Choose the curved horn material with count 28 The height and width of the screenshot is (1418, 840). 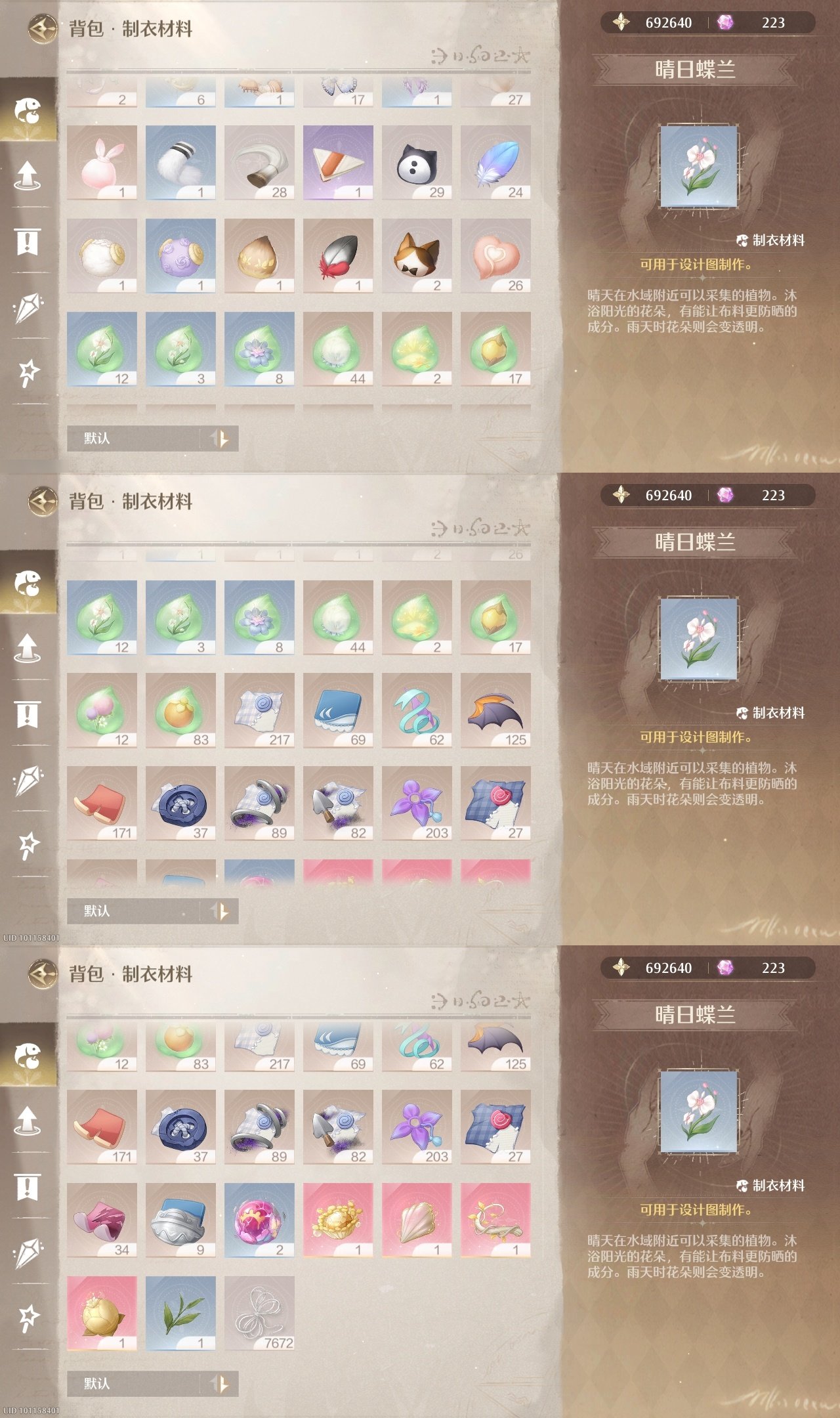pyautogui.click(x=259, y=162)
